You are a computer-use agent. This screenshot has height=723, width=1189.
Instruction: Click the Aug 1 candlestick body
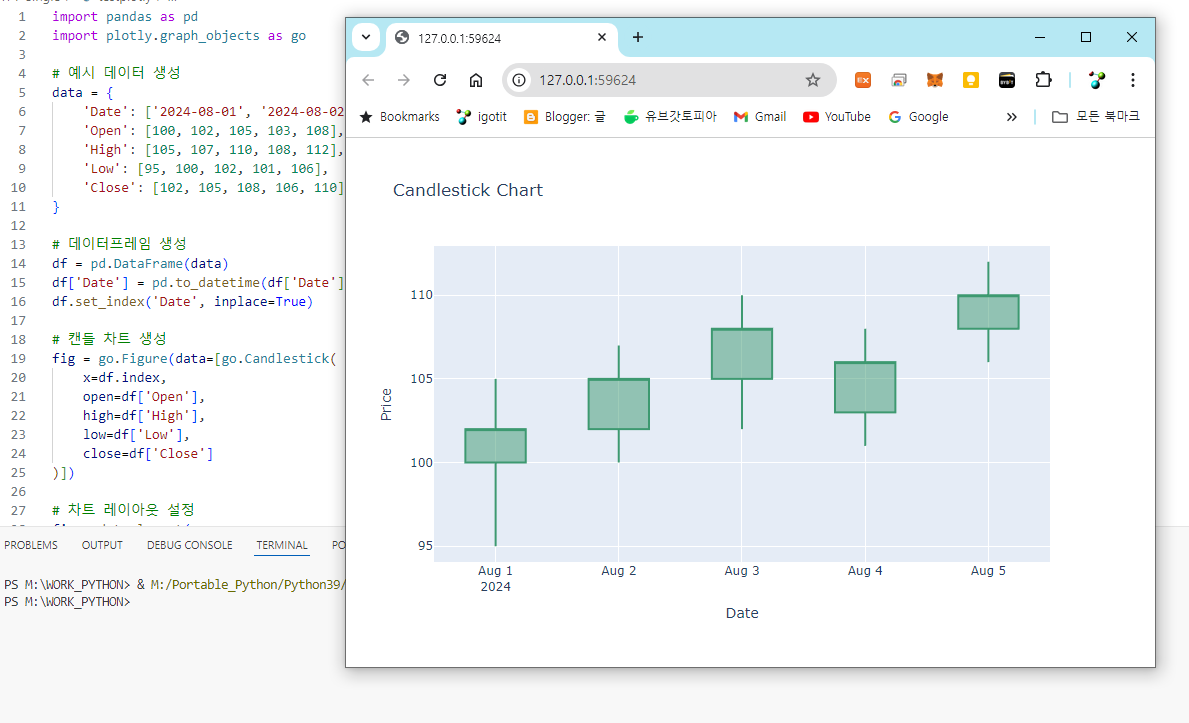(x=495, y=446)
